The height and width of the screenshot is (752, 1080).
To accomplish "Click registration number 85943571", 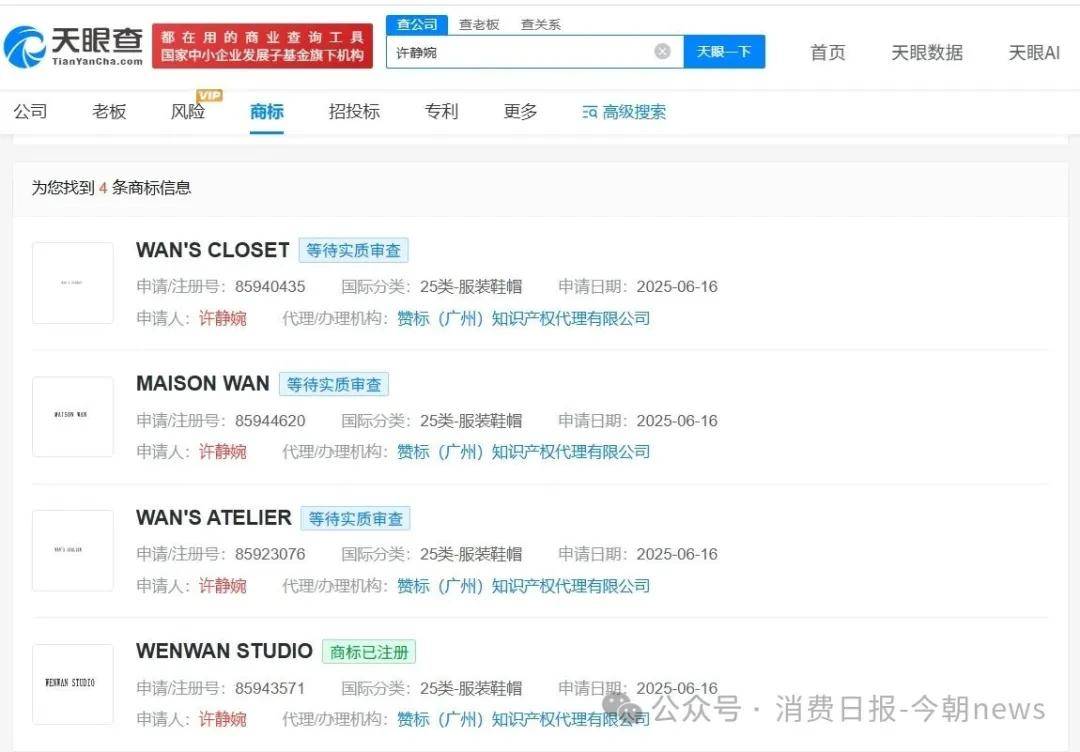I will [x=270, y=688].
